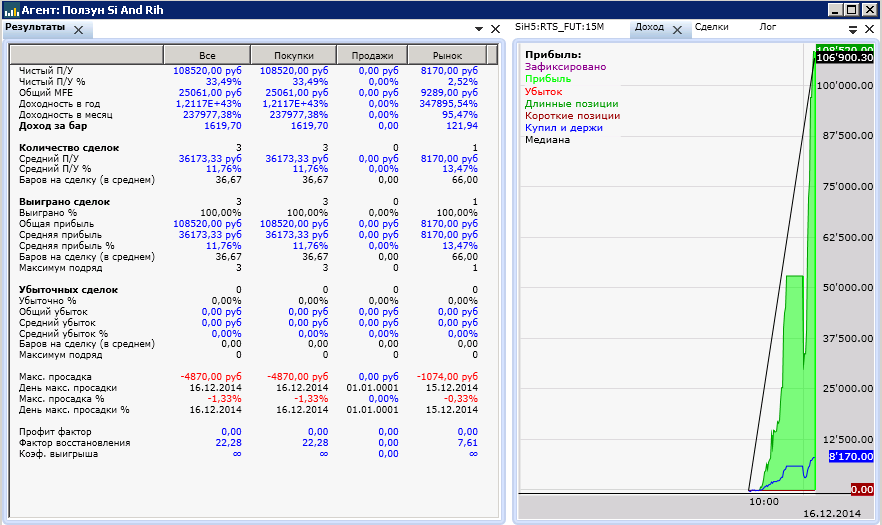882x525 pixels.
Task: Close the right chart panel group
Action: [x=870, y=30]
